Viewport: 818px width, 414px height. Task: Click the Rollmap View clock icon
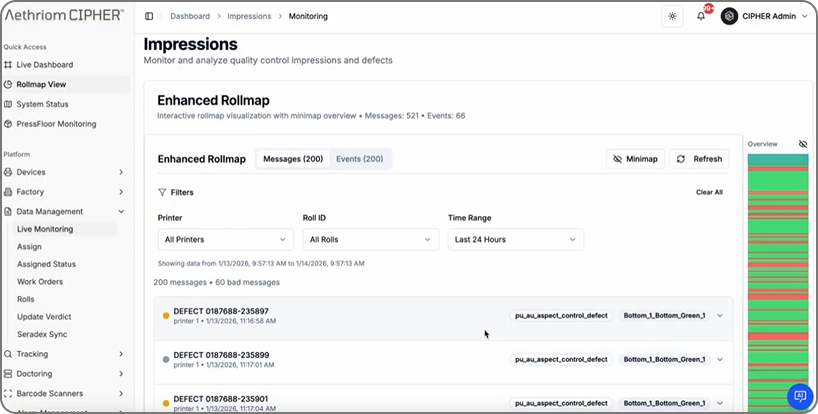pos(8,84)
